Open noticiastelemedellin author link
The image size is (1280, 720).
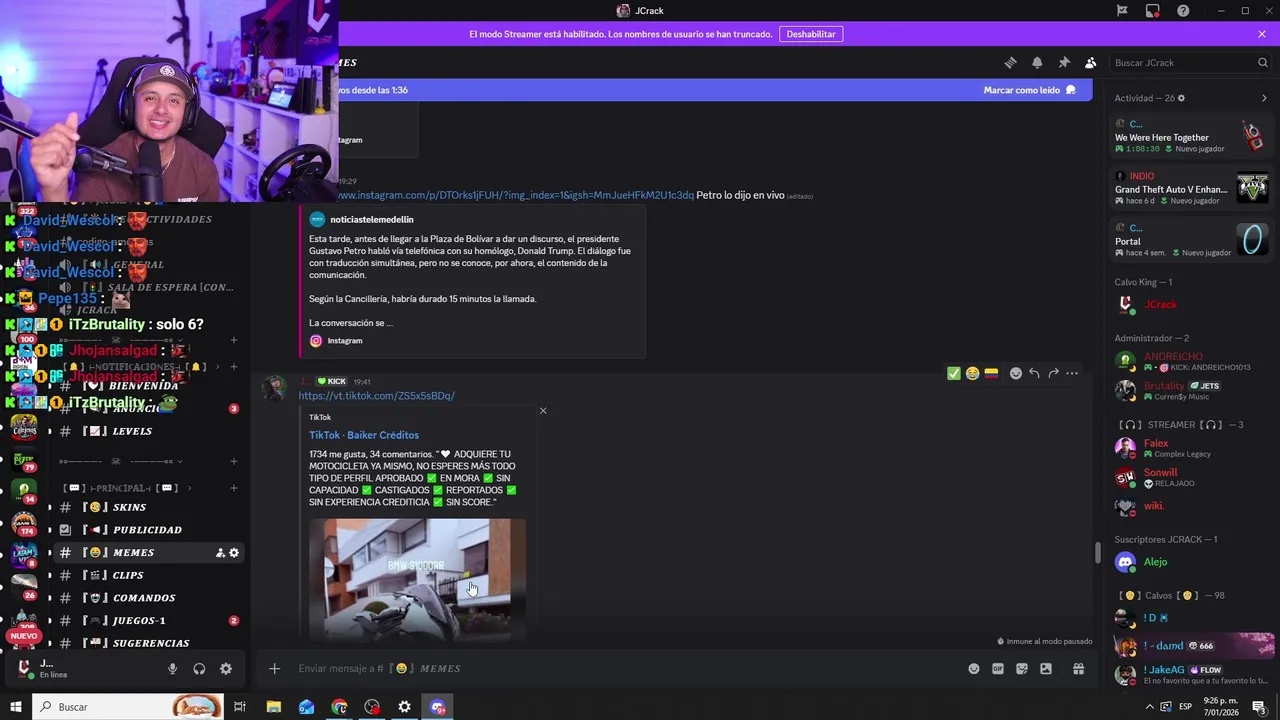click(x=371, y=219)
